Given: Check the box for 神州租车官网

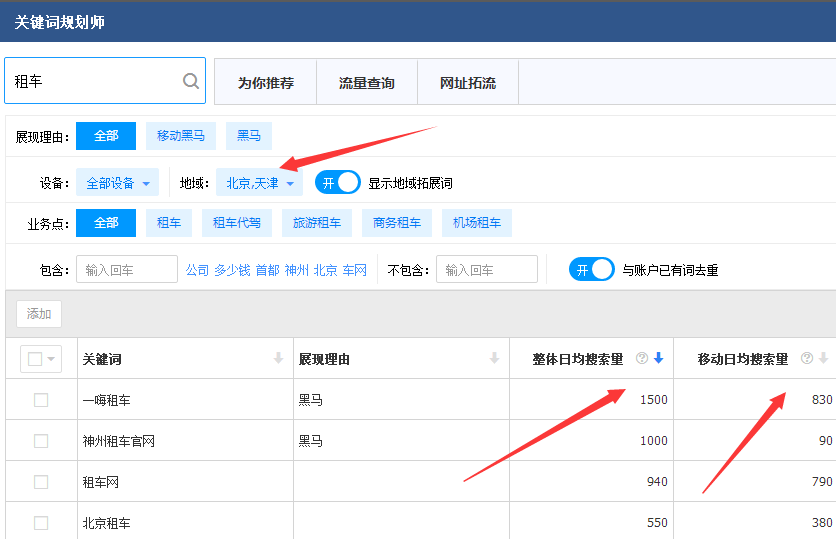Looking at the screenshot, I should (41, 441).
